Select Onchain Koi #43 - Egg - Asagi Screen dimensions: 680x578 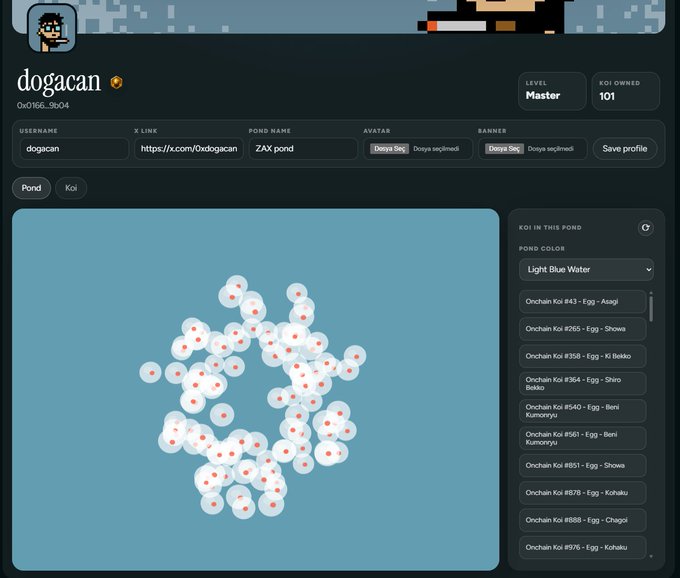coord(582,301)
